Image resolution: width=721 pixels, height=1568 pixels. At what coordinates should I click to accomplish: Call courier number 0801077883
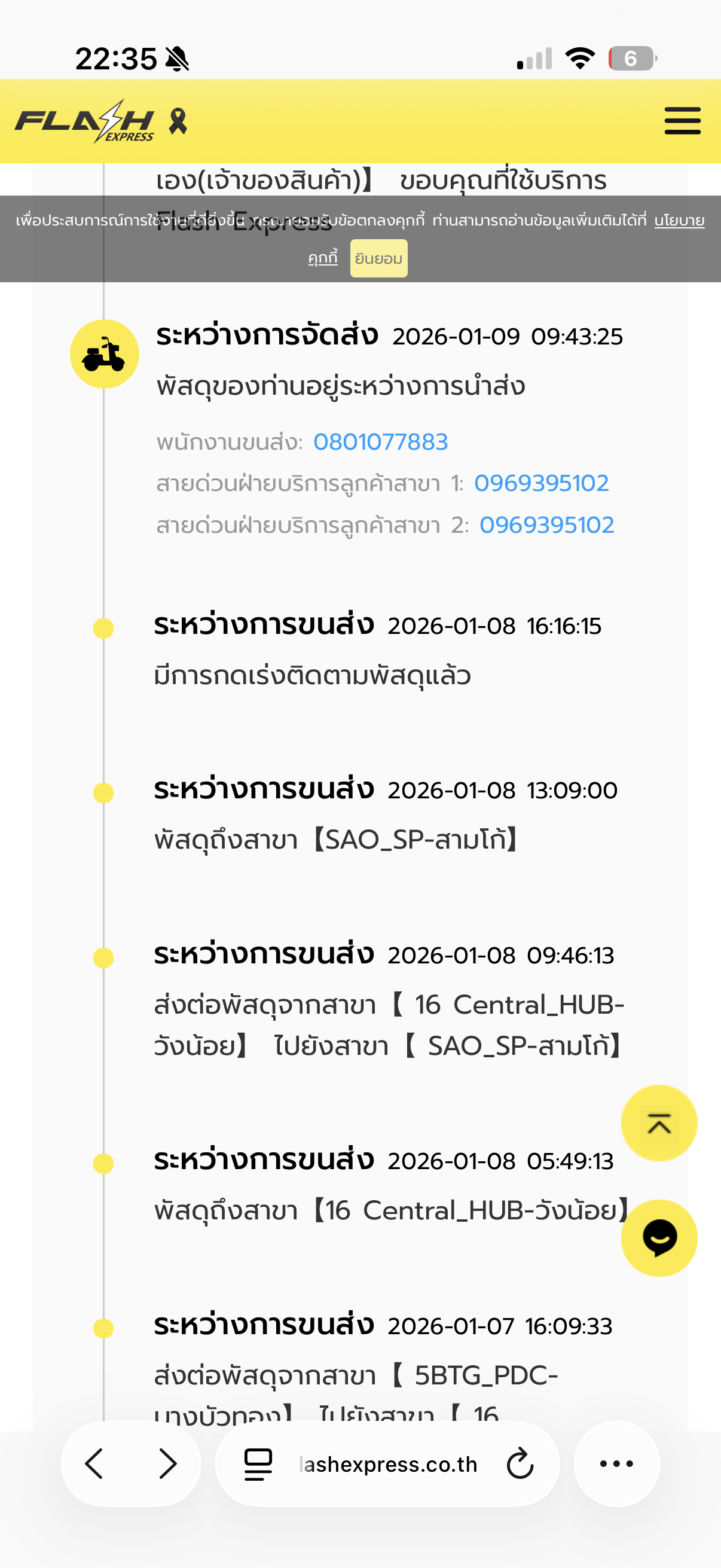[x=380, y=442]
